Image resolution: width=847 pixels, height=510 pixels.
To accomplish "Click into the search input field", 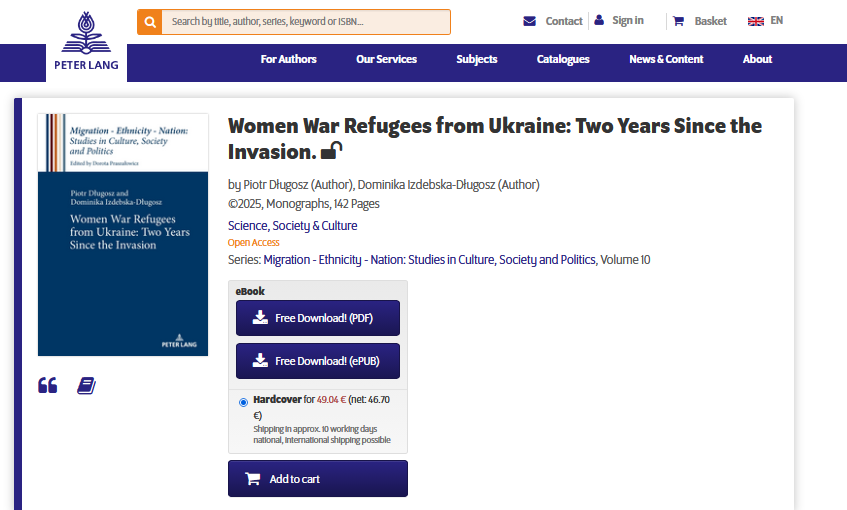I will click(305, 22).
